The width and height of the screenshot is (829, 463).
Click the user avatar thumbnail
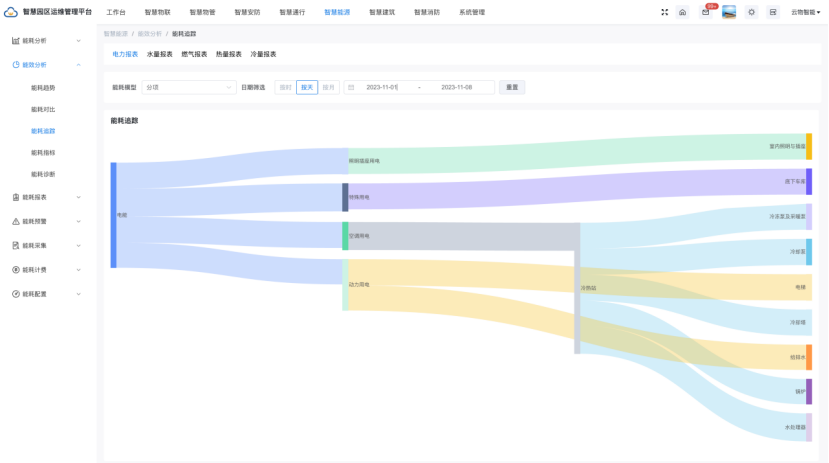(x=729, y=12)
